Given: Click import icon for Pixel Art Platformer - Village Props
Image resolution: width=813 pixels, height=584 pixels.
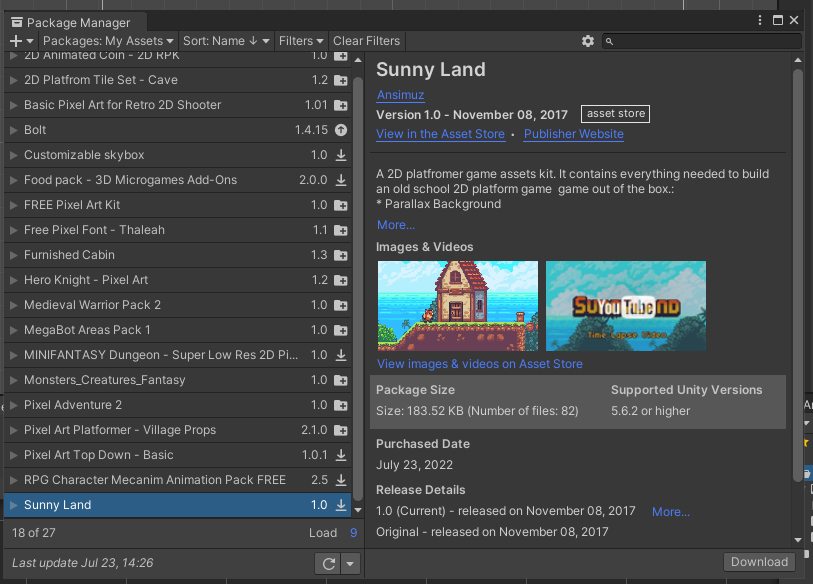Looking at the screenshot, I should (341, 430).
